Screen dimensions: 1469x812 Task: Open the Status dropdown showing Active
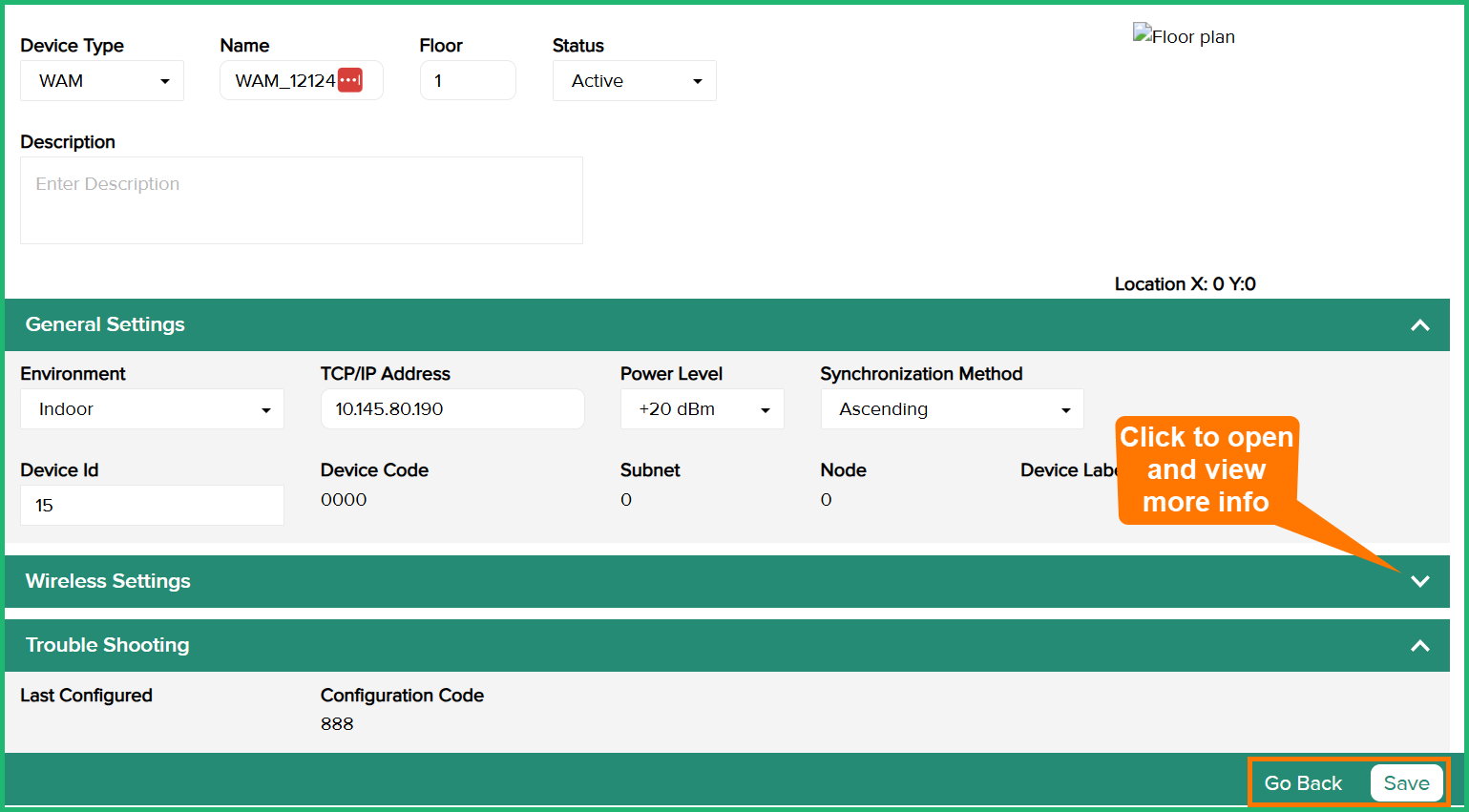[634, 81]
